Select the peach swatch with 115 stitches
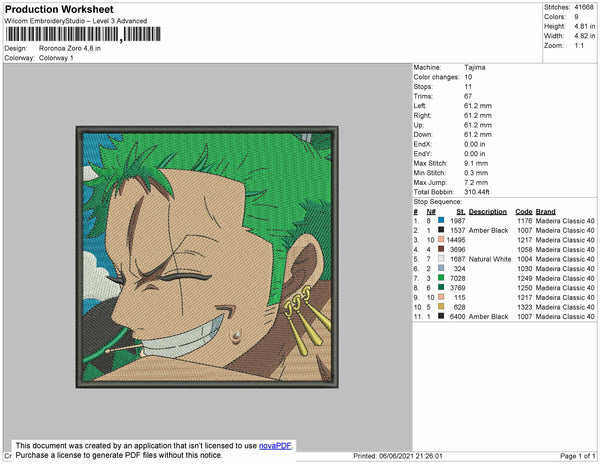 [441, 297]
